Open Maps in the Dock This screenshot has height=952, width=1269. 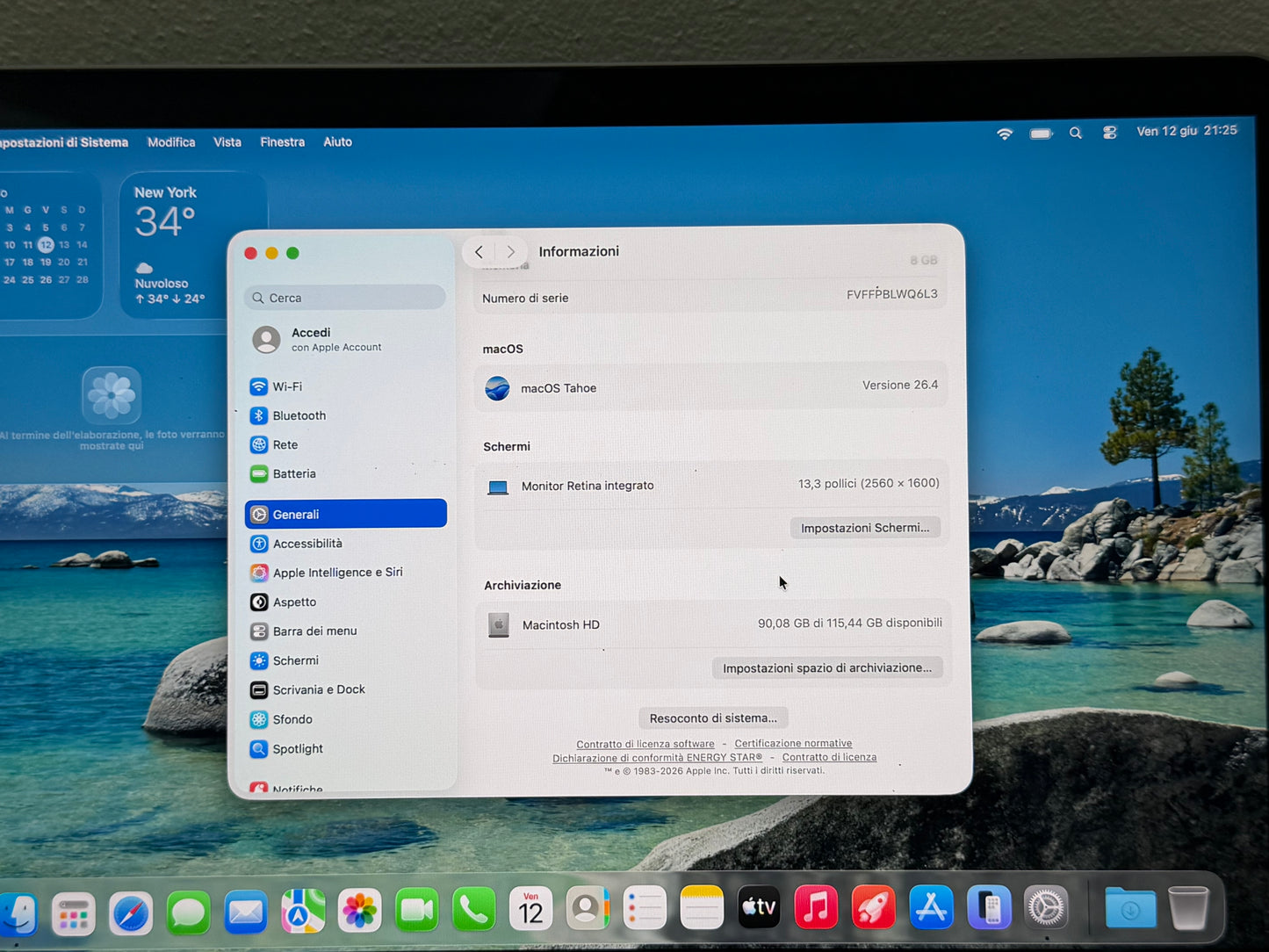click(303, 911)
